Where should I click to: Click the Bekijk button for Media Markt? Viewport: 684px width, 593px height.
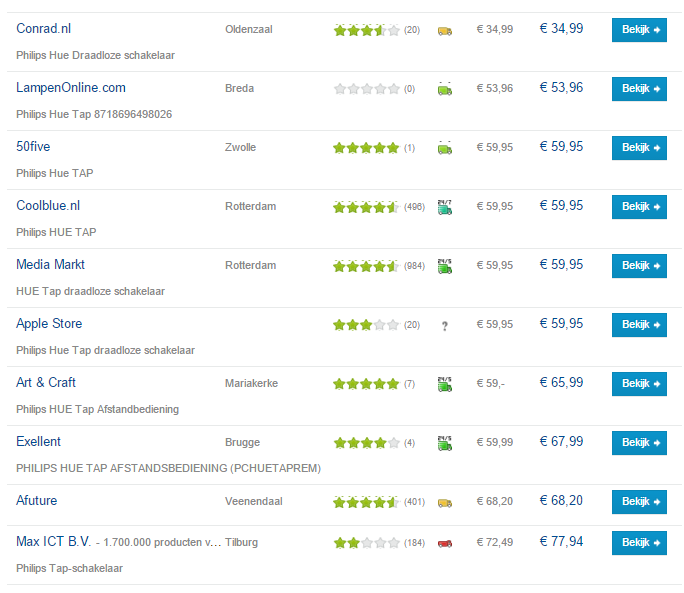(639, 266)
